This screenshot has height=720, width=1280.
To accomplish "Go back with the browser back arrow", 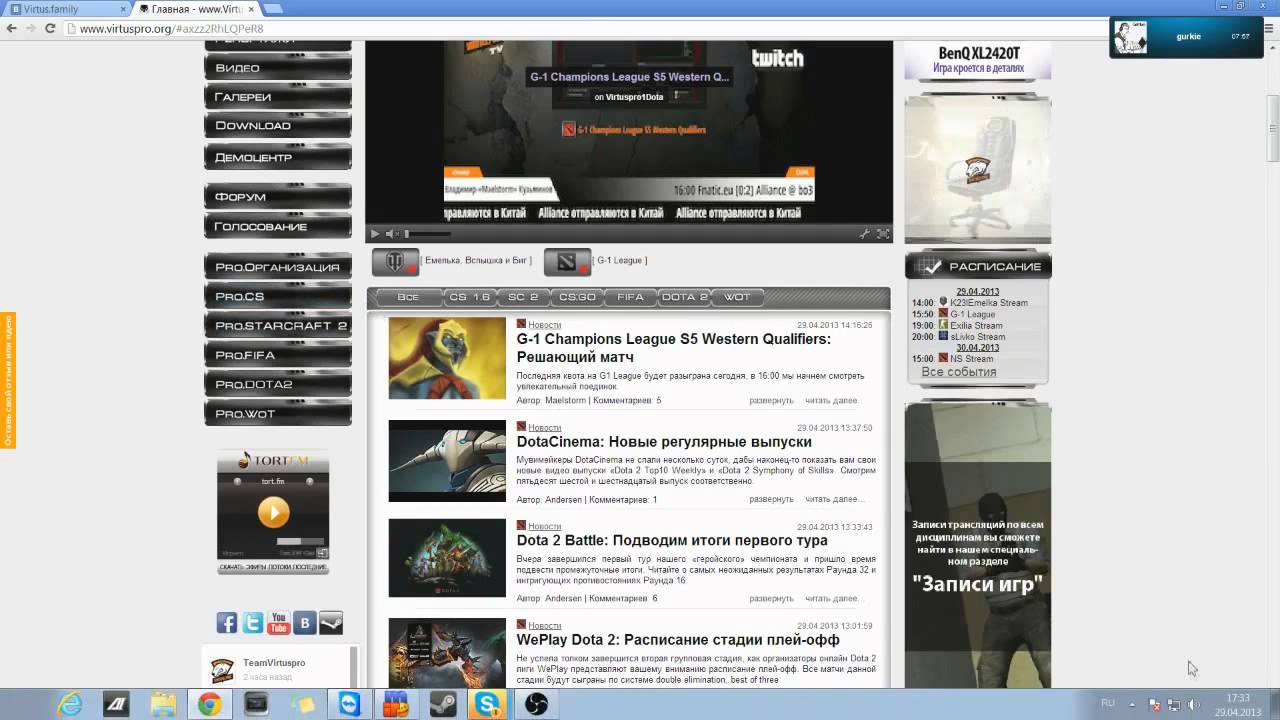I will 11,28.
